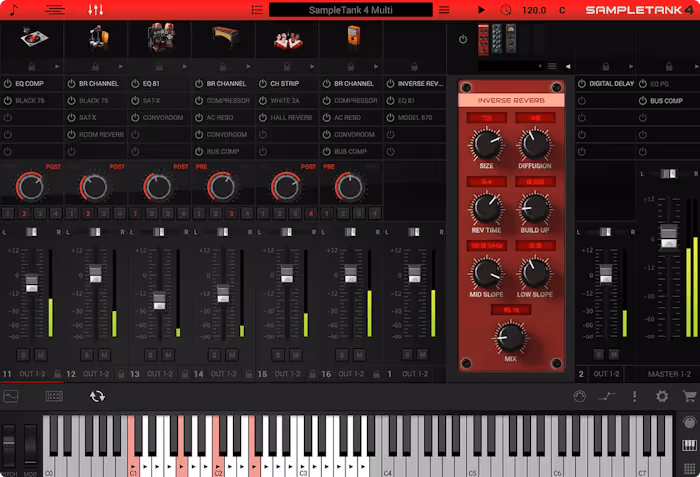Viewport: 700px width, 477px height.
Task: Toggle CH STRIP power on channel 15
Action: [263, 84]
